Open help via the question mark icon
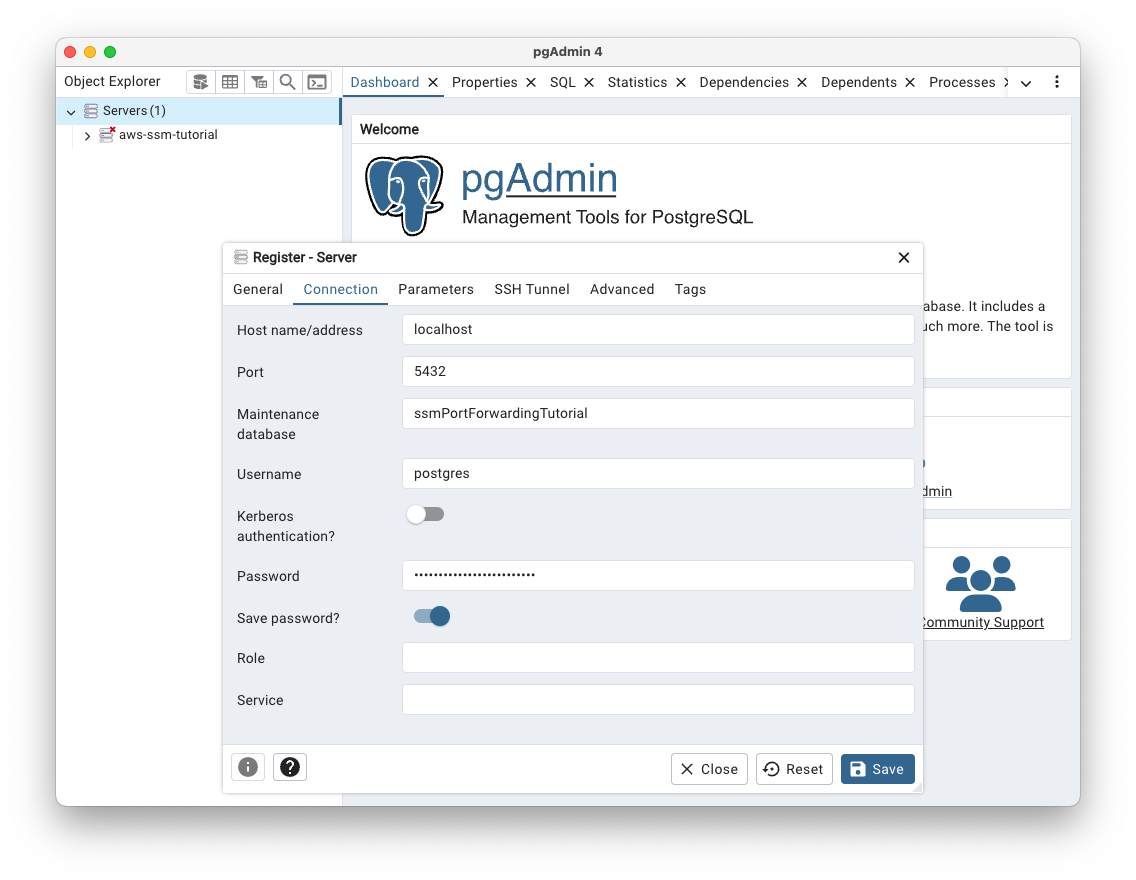The height and width of the screenshot is (880, 1136). pos(290,767)
